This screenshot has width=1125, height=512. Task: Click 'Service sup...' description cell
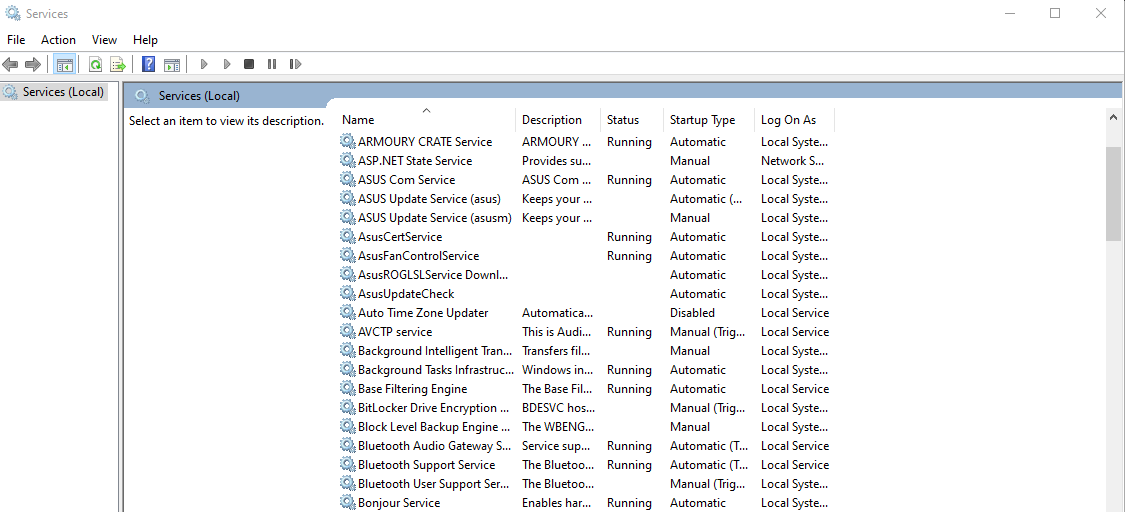click(557, 445)
